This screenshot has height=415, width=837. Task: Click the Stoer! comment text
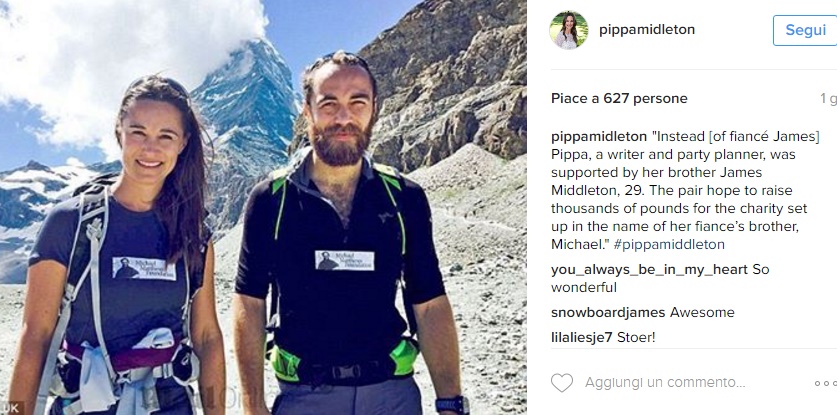tap(636, 338)
